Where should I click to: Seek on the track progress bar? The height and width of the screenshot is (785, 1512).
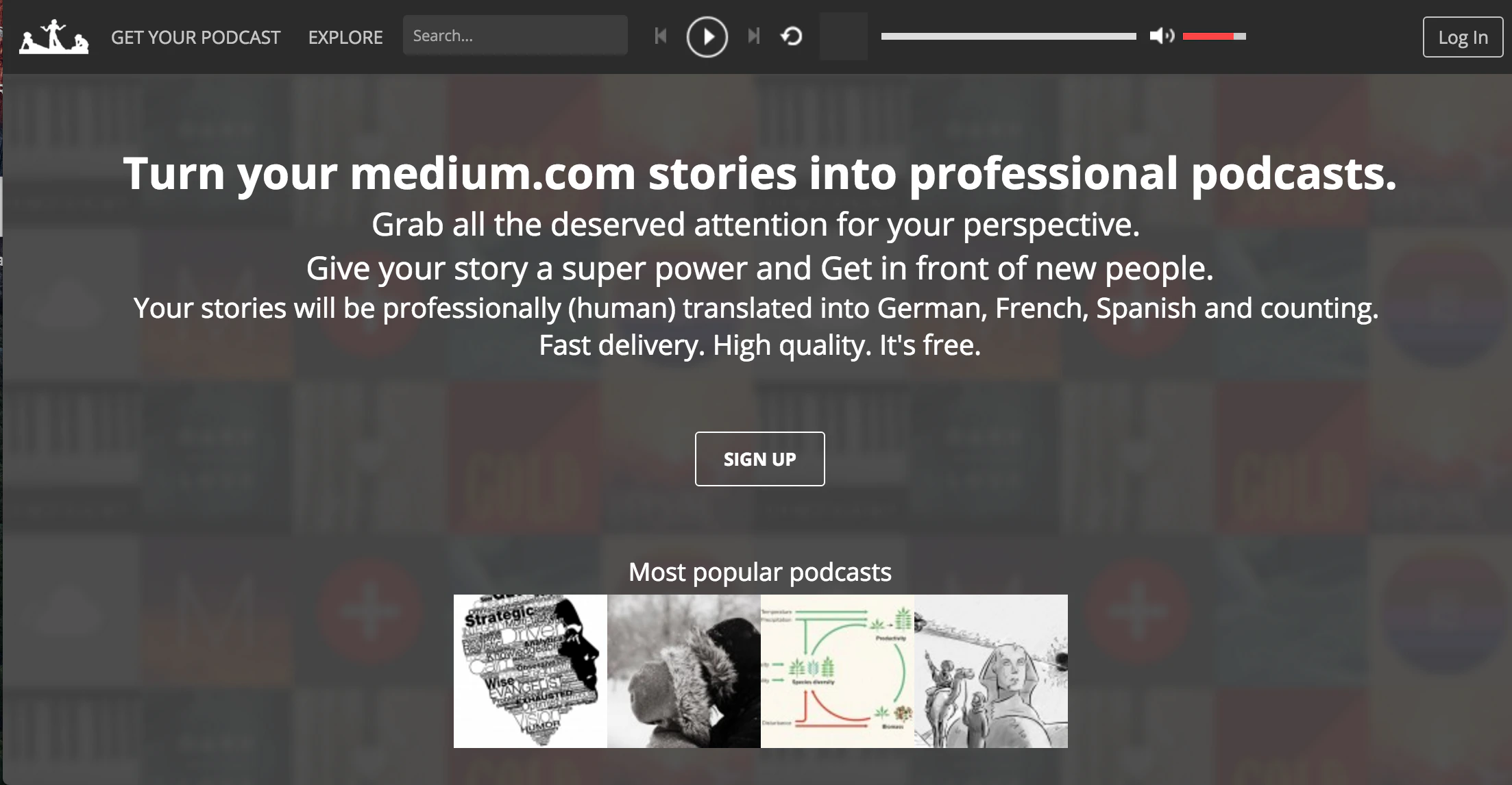(1008, 36)
